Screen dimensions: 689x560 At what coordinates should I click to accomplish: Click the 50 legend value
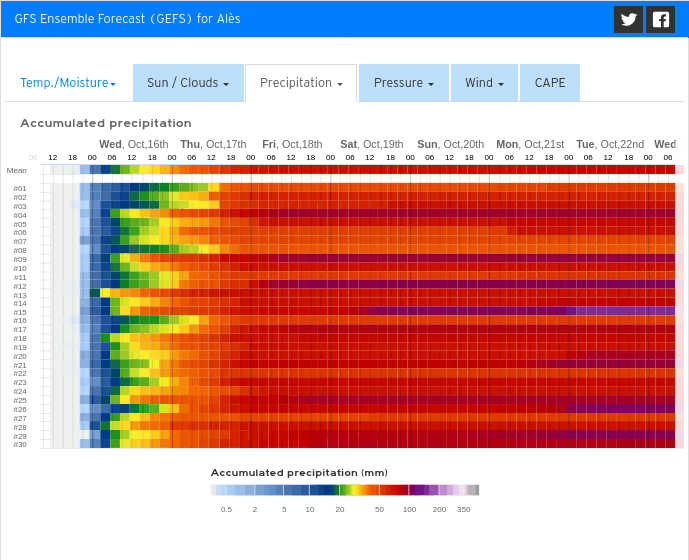point(379,509)
